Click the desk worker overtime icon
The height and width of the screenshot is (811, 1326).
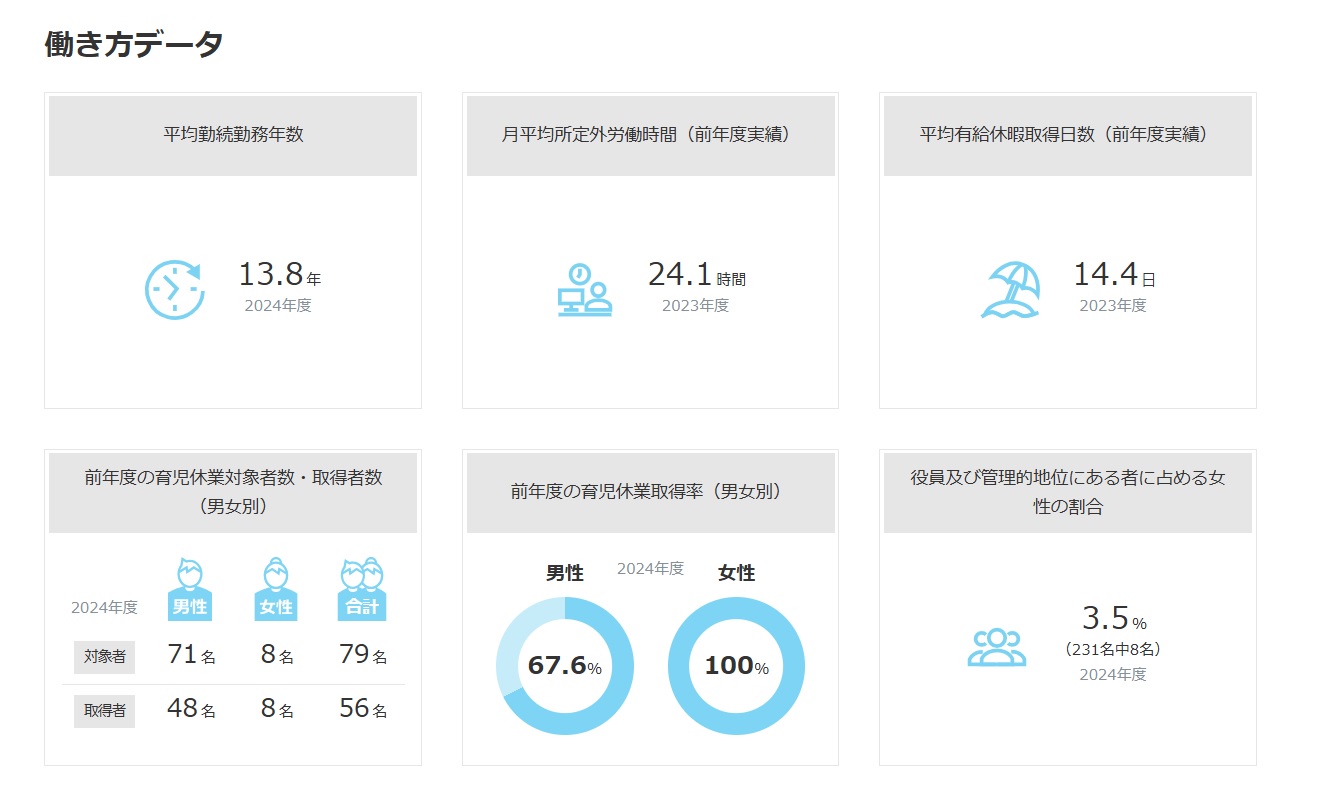[584, 290]
